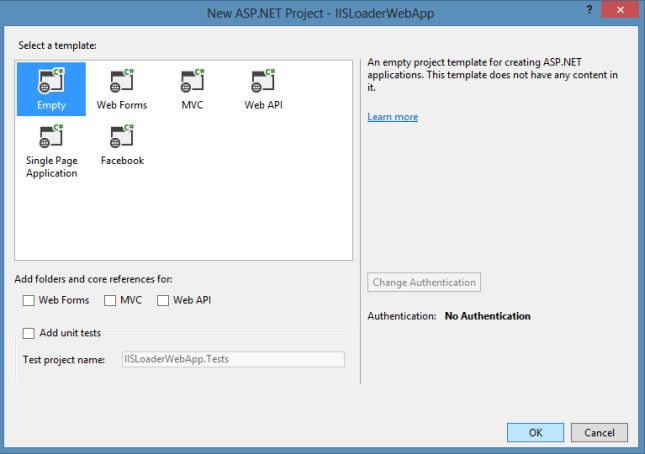Select the Empty project template
This screenshot has height=454, width=645.
click(x=51, y=89)
